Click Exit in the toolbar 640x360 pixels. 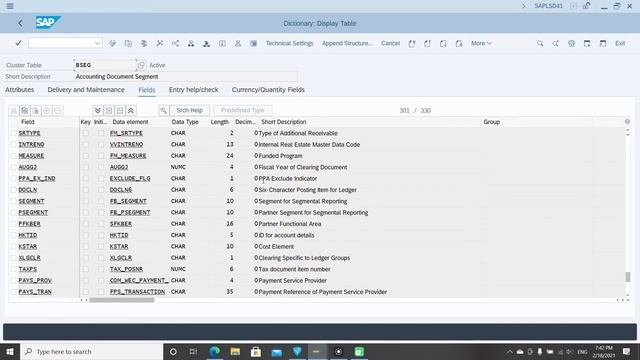[x=620, y=43]
